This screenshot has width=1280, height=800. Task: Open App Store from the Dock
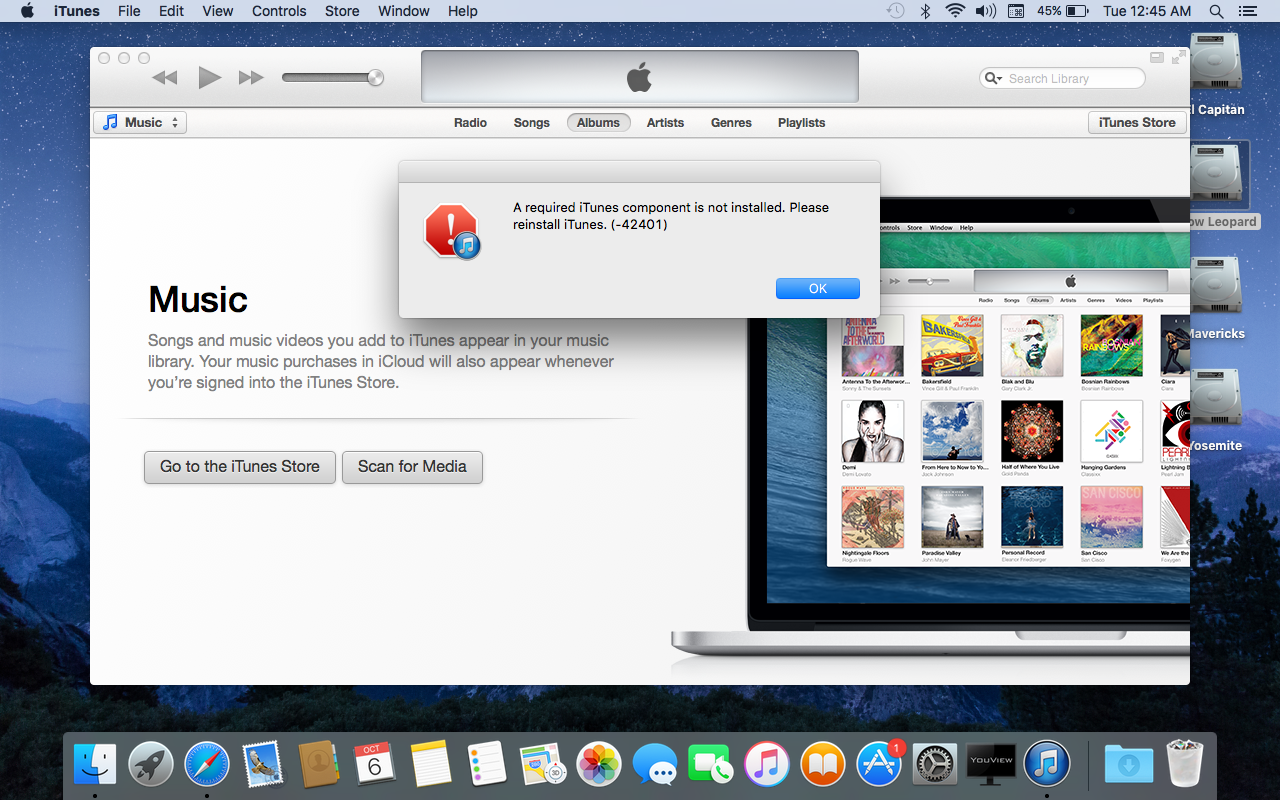[879, 765]
